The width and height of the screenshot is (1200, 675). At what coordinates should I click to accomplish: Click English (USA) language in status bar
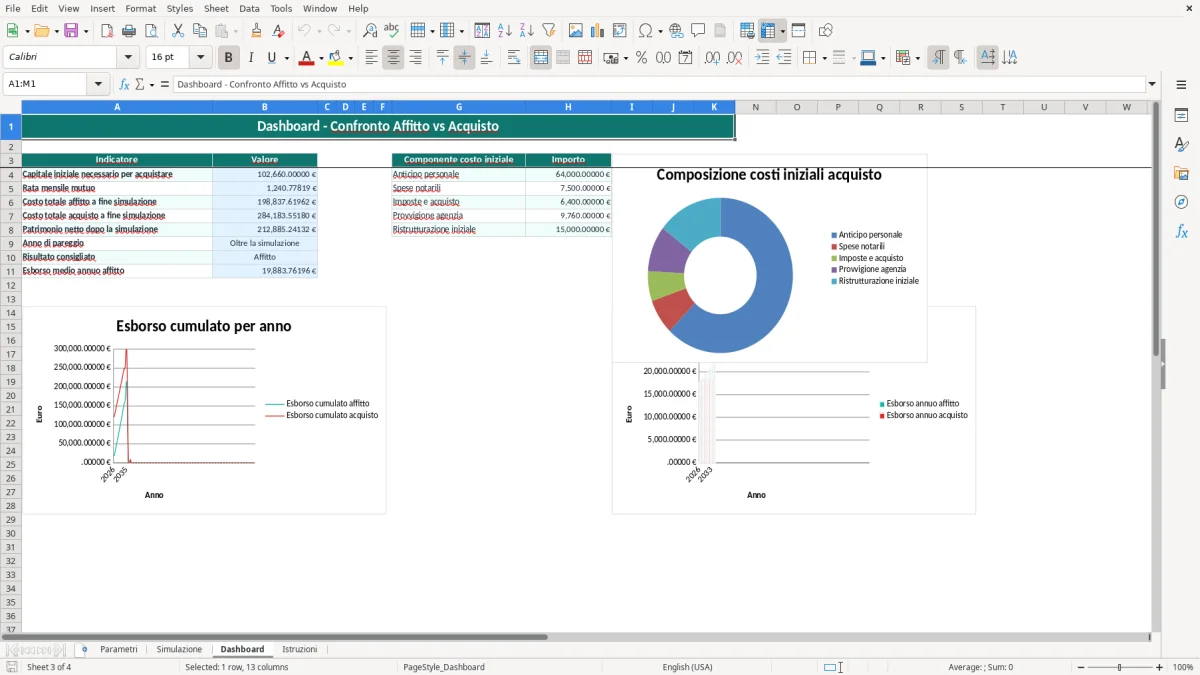point(687,667)
